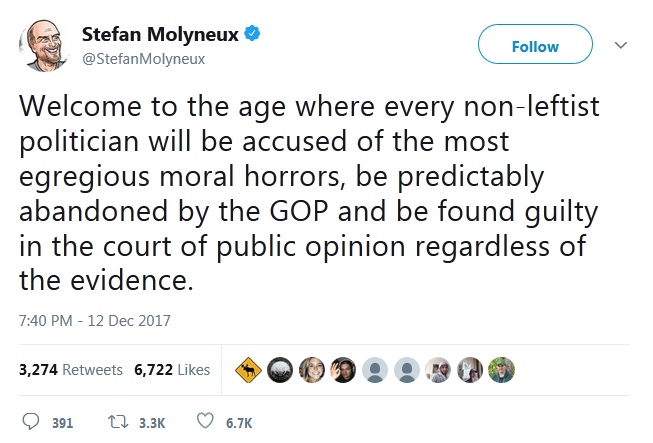Follow Stefan Molyneux
653x443 pixels.
point(535,46)
